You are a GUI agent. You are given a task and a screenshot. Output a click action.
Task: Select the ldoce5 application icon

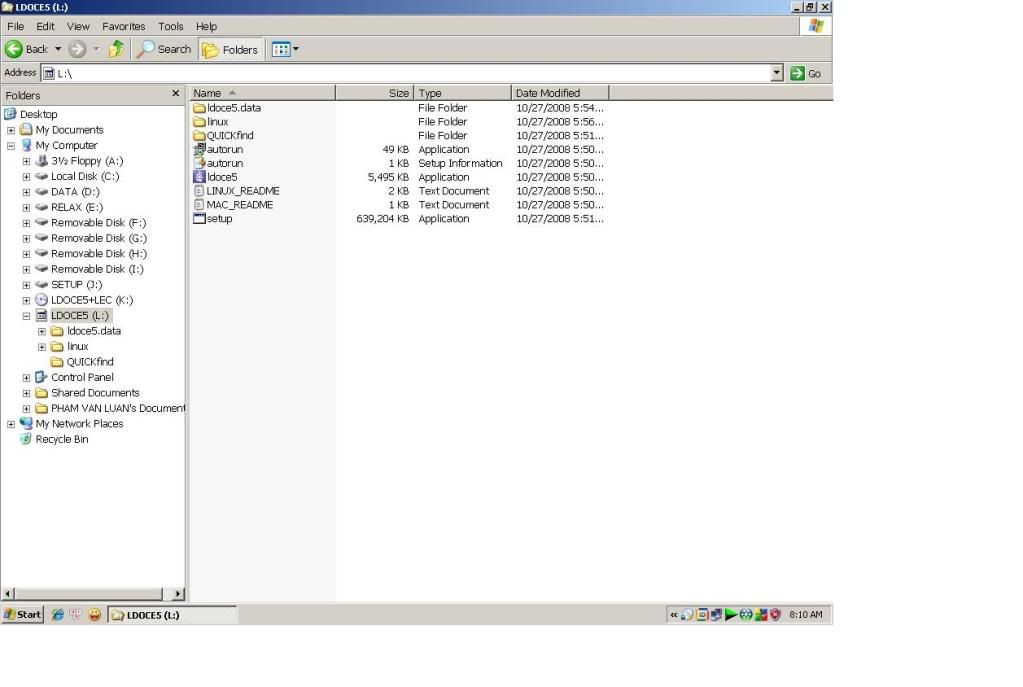pos(199,177)
